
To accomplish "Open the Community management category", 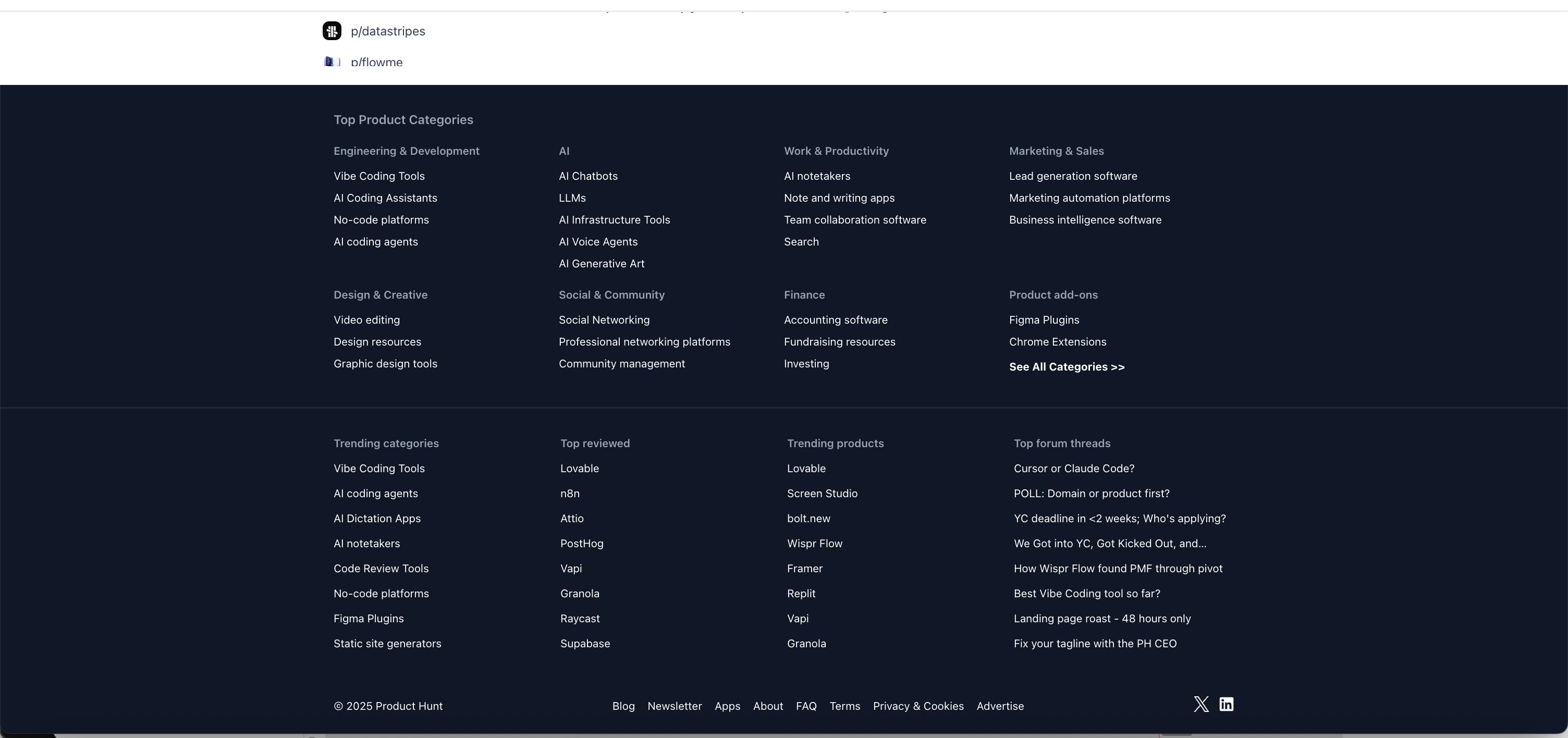I will tap(621, 363).
